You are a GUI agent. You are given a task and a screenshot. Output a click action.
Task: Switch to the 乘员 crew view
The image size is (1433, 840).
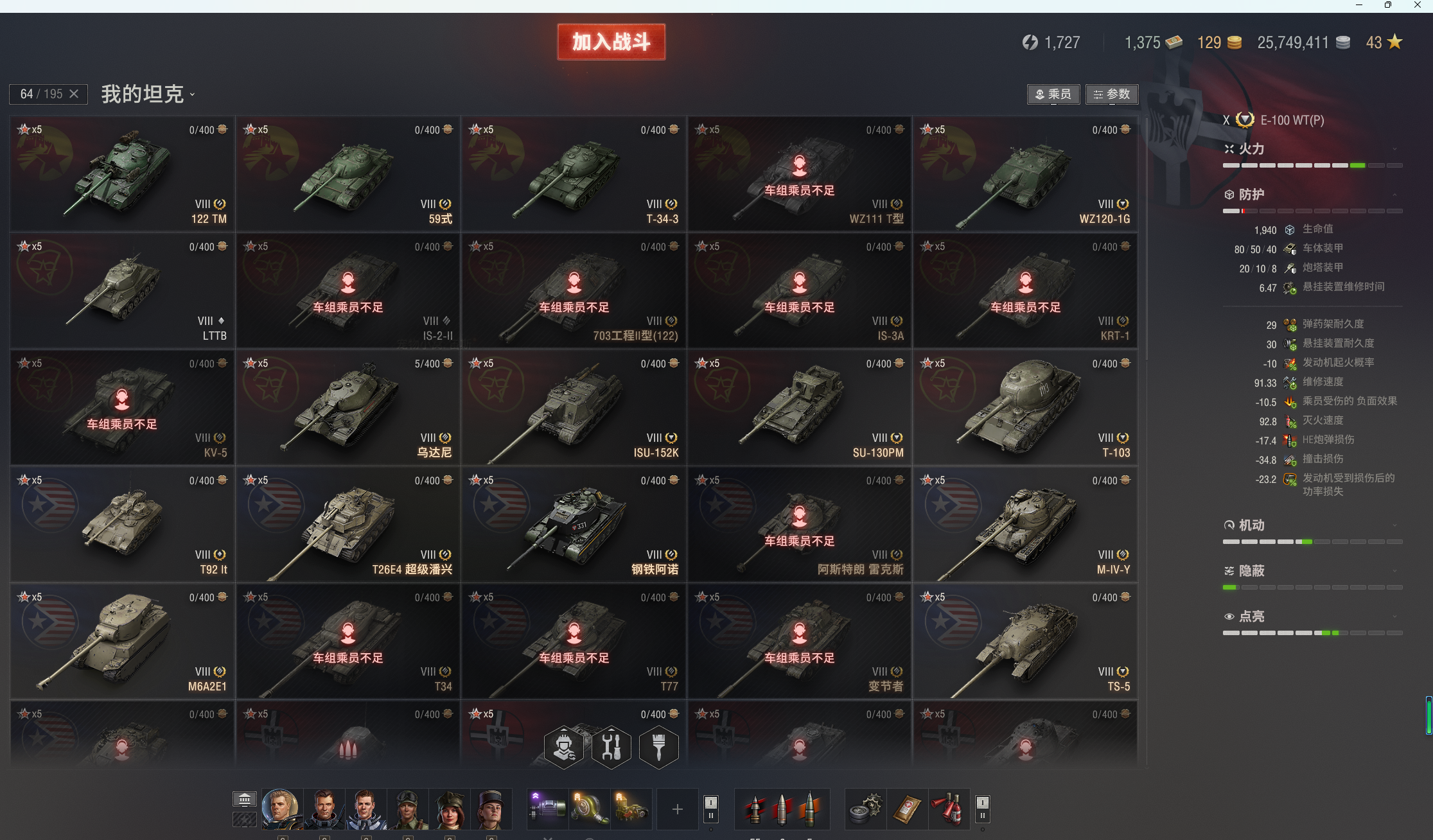[x=1053, y=94]
